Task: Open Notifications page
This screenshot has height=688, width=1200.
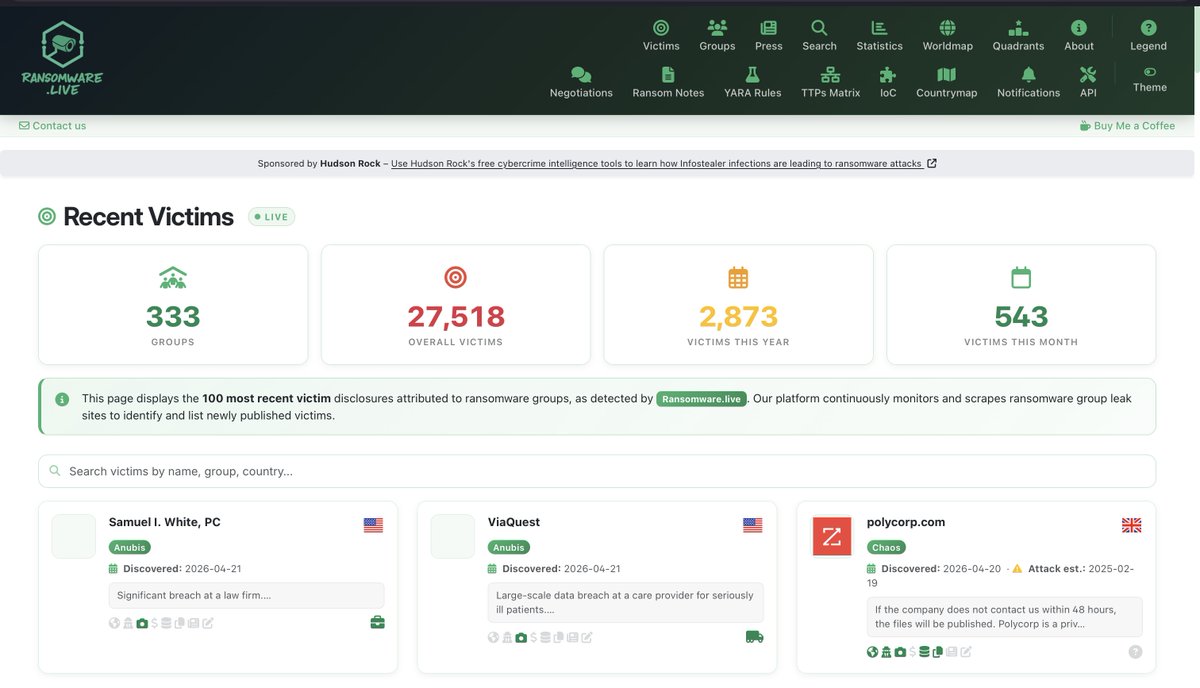Action: 1028,82
